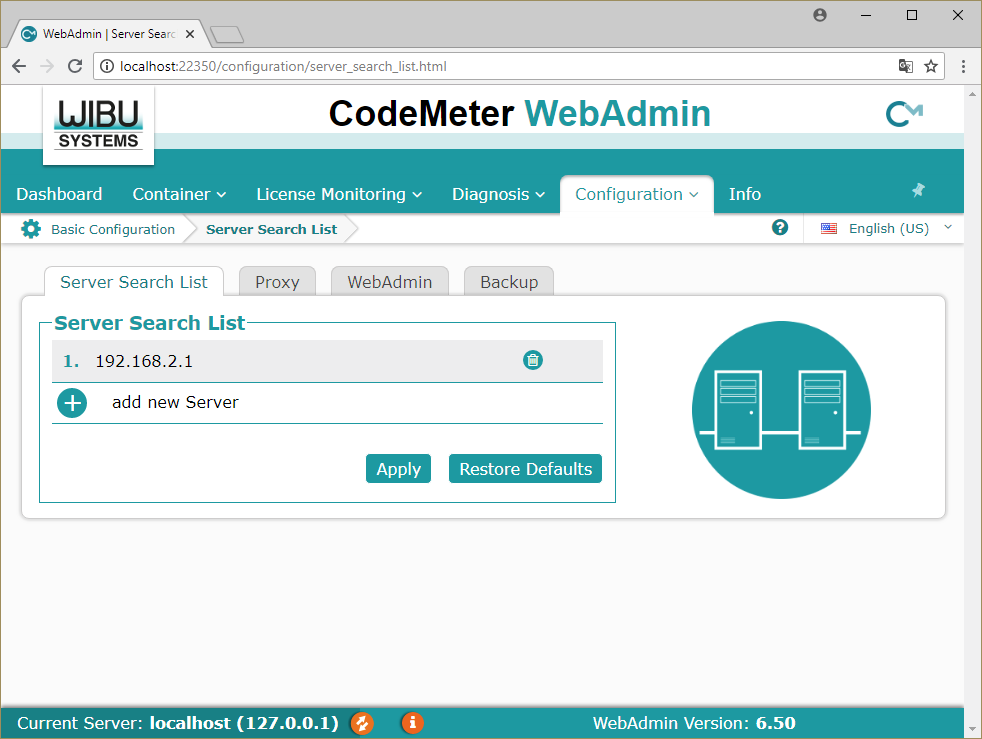Select the 192.168.2.1 server entry
This screenshot has height=739, width=982.
tap(327, 361)
